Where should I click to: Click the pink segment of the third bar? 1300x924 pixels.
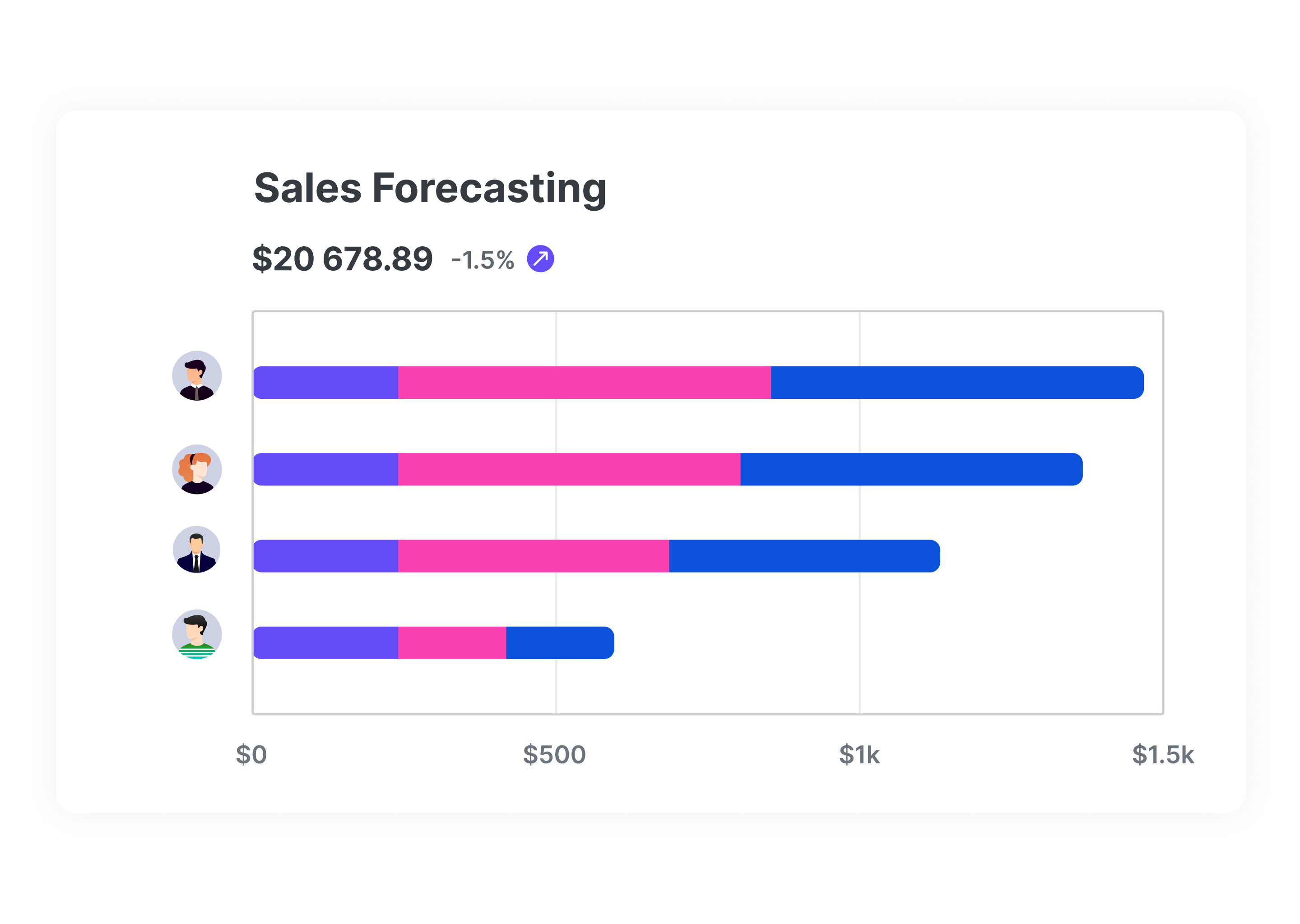click(x=534, y=556)
